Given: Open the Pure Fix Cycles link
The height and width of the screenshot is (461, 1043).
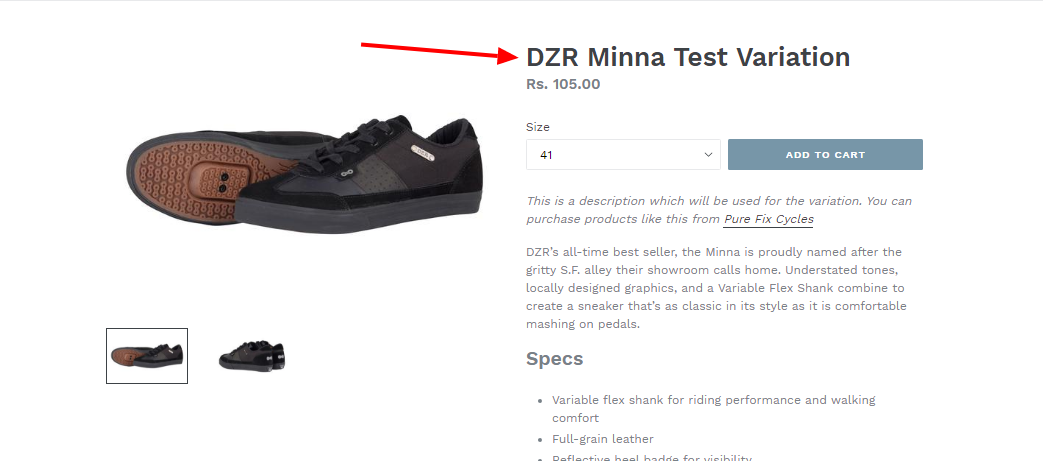Looking at the screenshot, I should coord(768,219).
